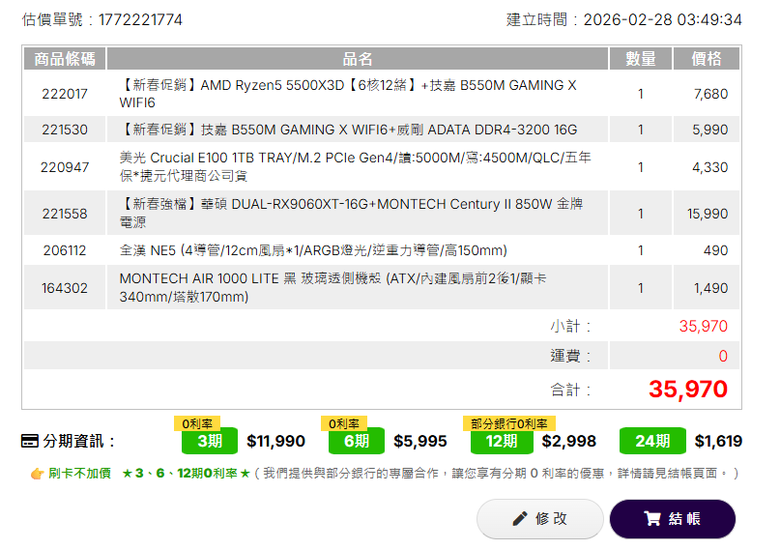Click the 品名 column header
Viewport: 780px width, 550px height.
click(x=357, y=59)
